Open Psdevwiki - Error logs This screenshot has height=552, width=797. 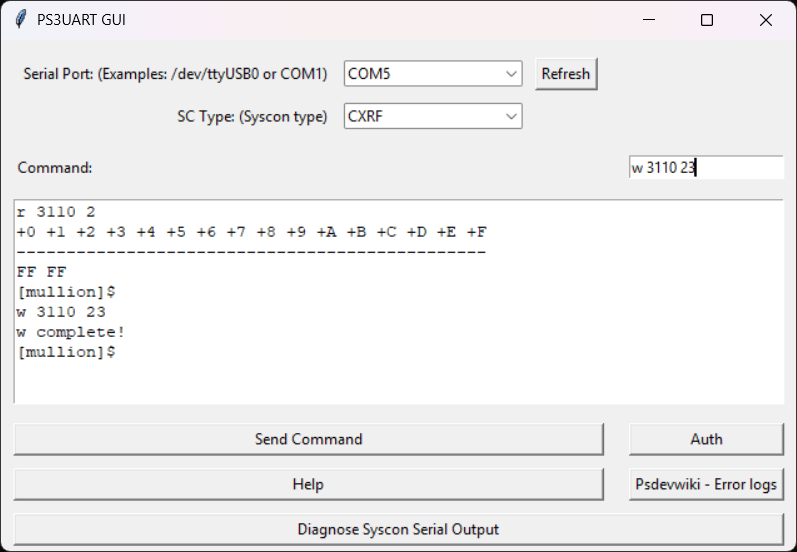pos(706,484)
